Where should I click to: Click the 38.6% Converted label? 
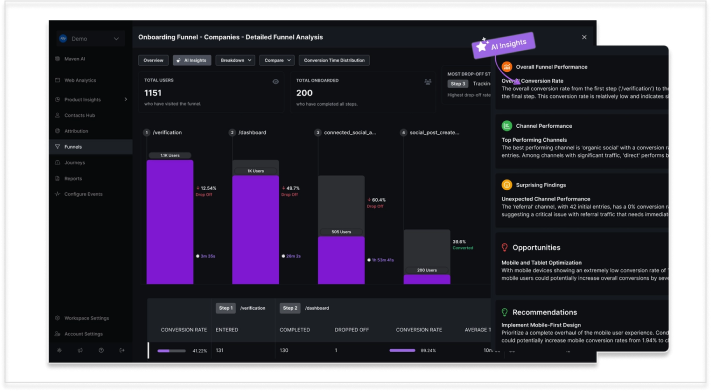(463, 244)
